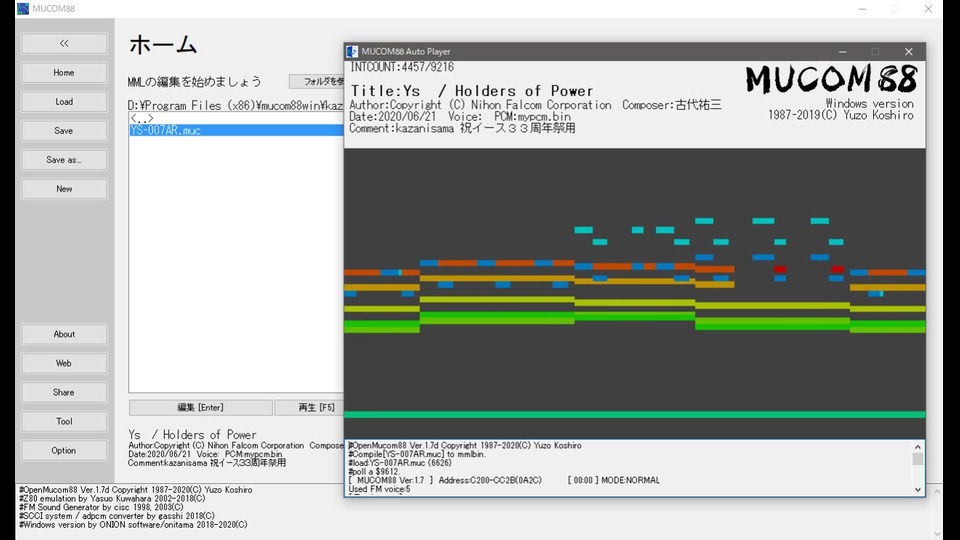Open the Tool section
This screenshot has height=540, width=960.
64,421
